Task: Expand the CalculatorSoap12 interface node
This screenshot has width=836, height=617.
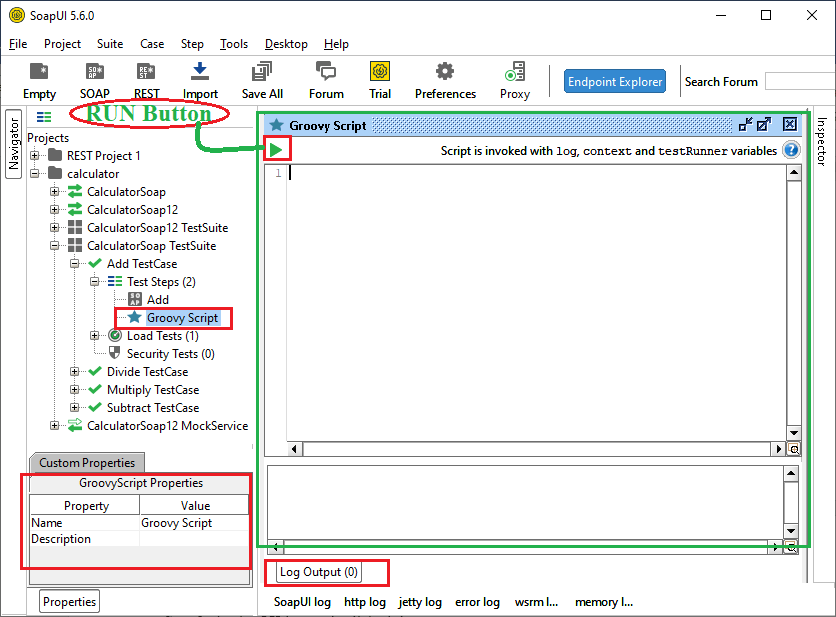Action: coord(54,210)
